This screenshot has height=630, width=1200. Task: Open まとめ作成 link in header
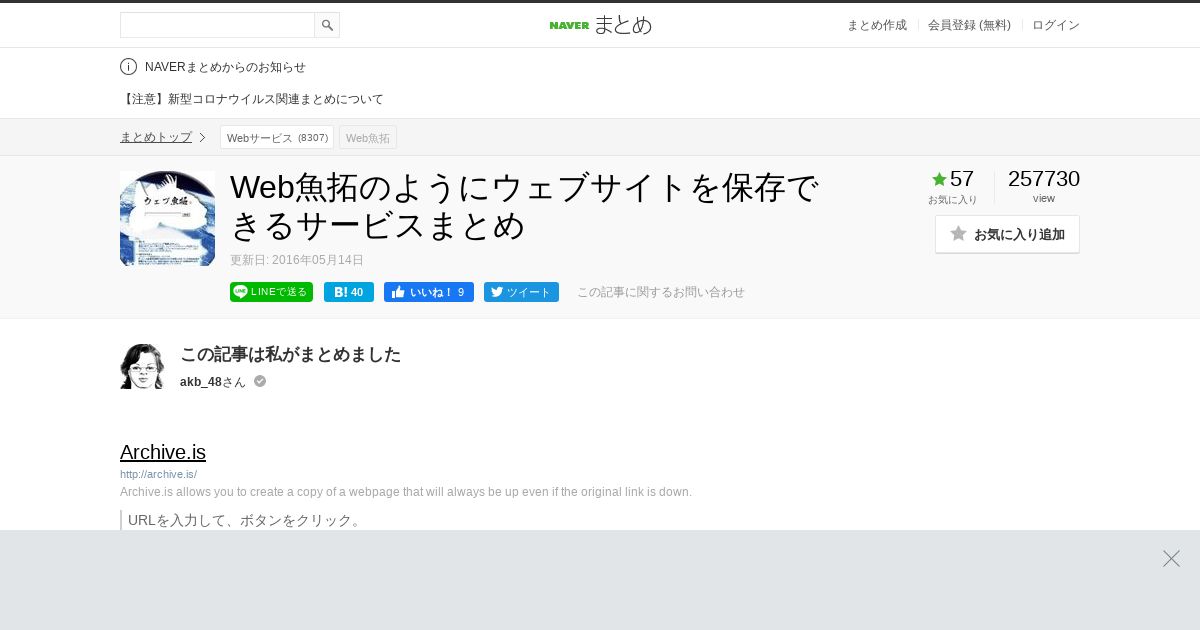pyautogui.click(x=877, y=25)
